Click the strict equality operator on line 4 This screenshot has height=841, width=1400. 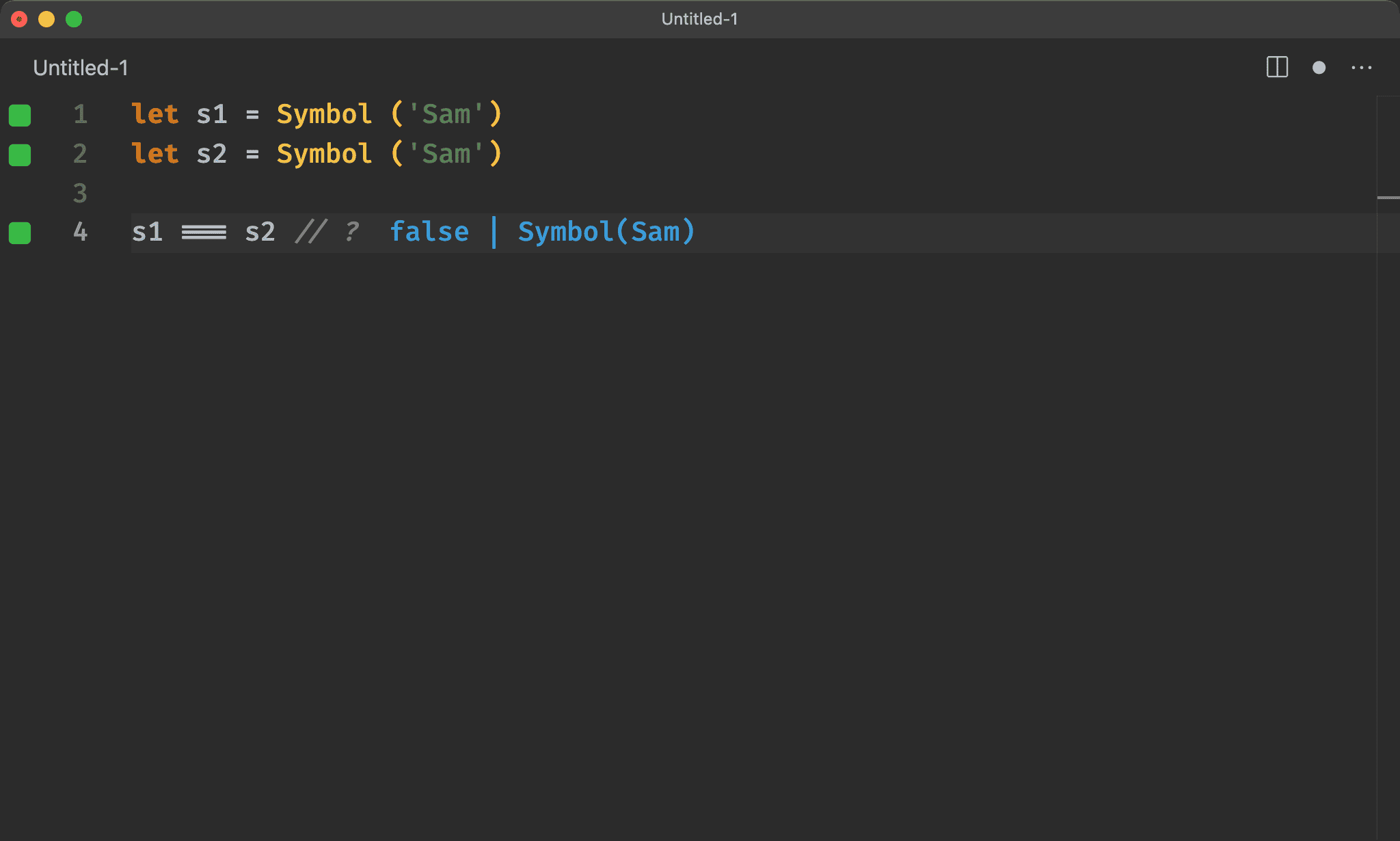[x=204, y=232]
